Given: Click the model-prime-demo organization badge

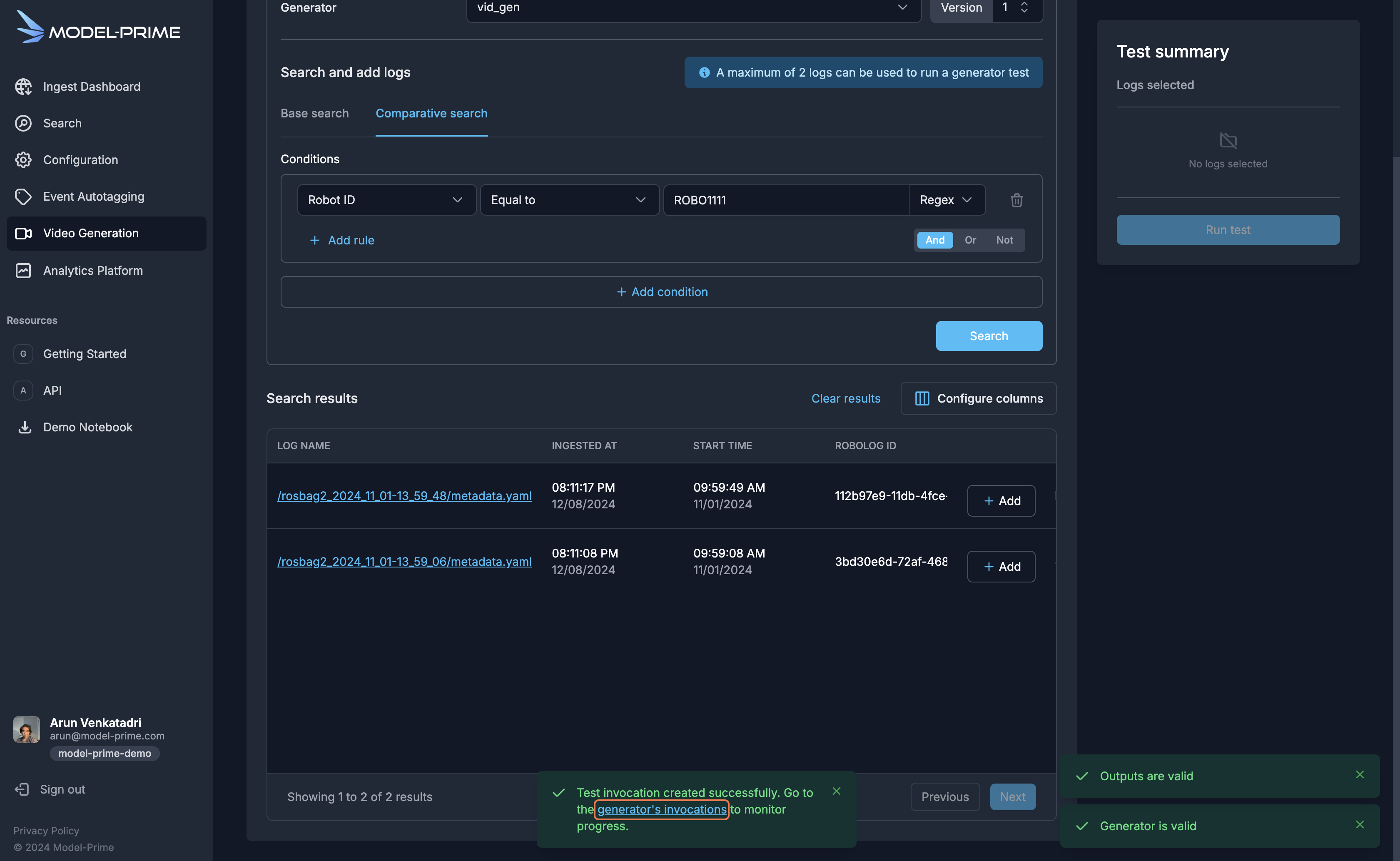Looking at the screenshot, I should 105,754.
